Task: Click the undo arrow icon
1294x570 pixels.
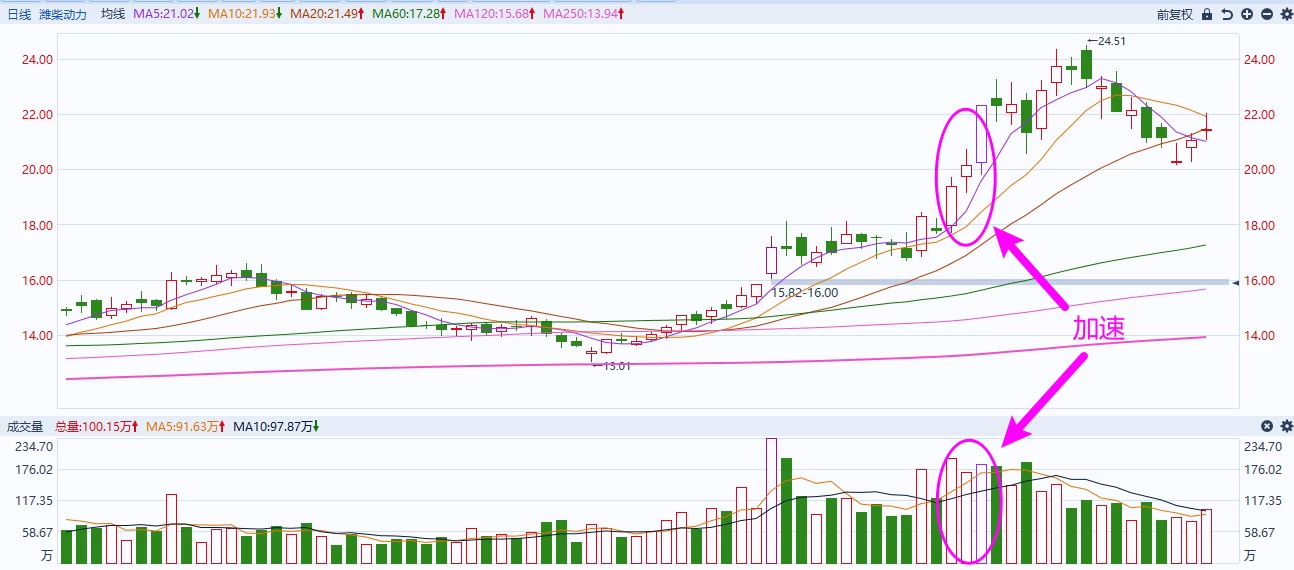Action: click(1227, 14)
